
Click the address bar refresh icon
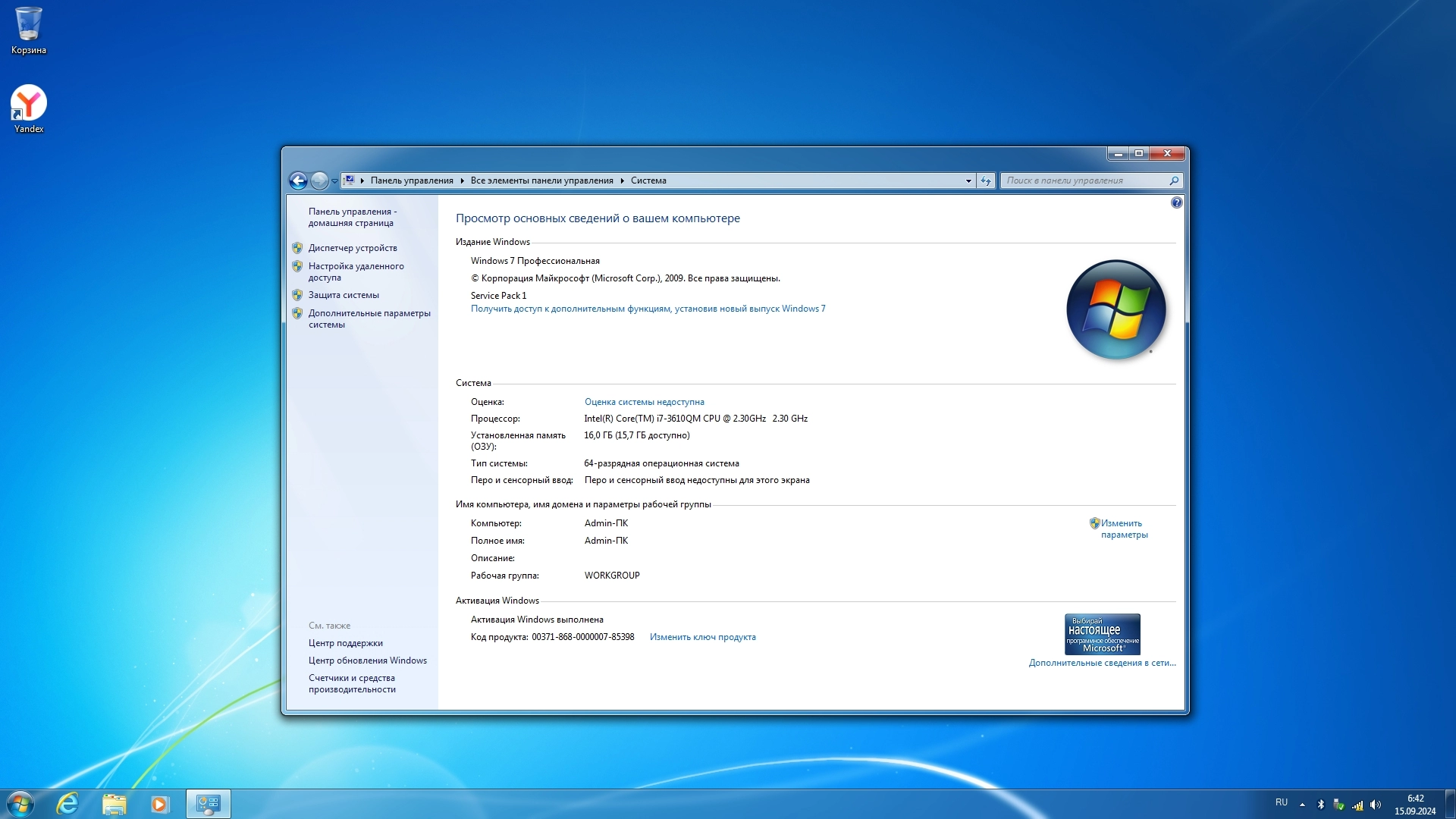985,180
